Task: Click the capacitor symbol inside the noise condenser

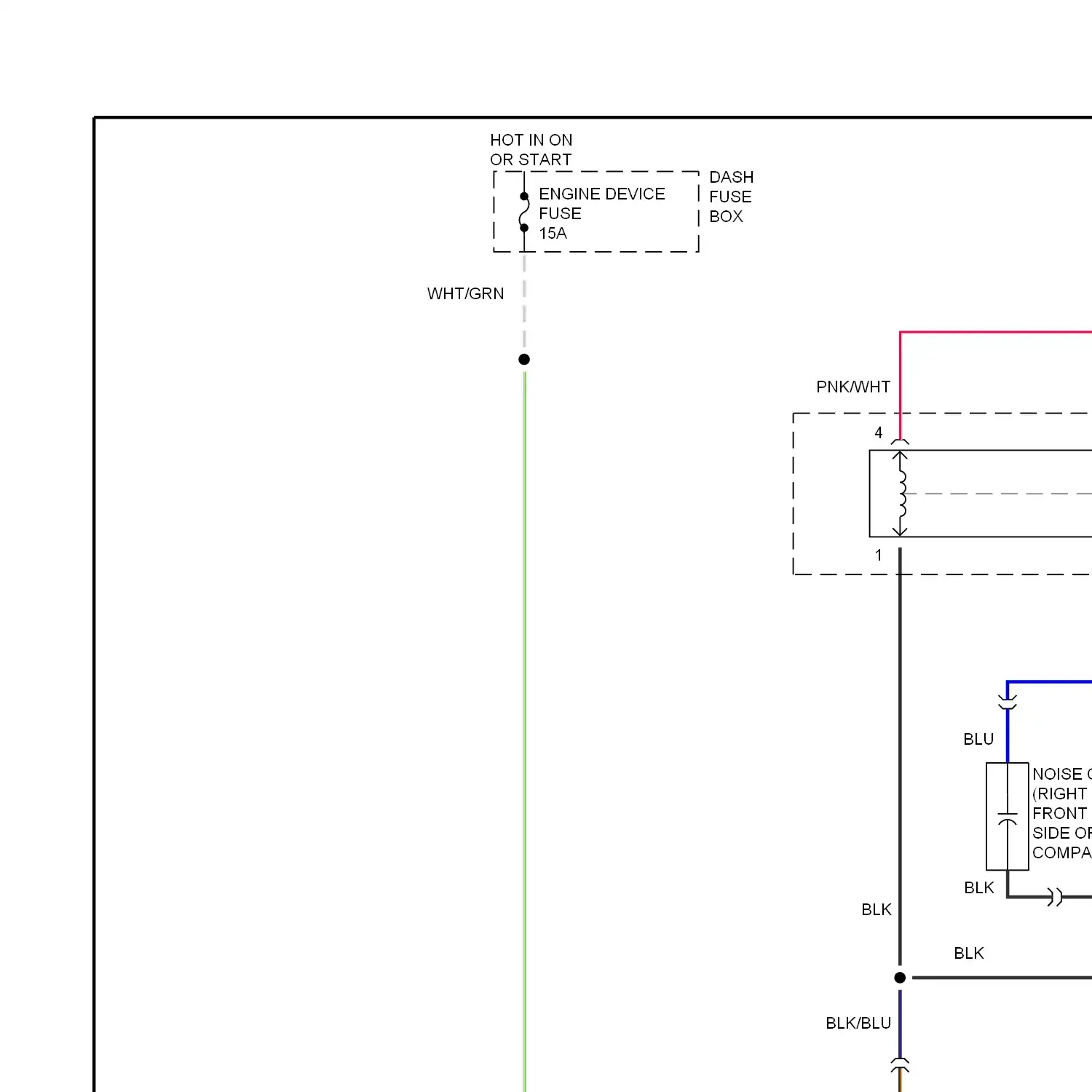Action: [1008, 818]
